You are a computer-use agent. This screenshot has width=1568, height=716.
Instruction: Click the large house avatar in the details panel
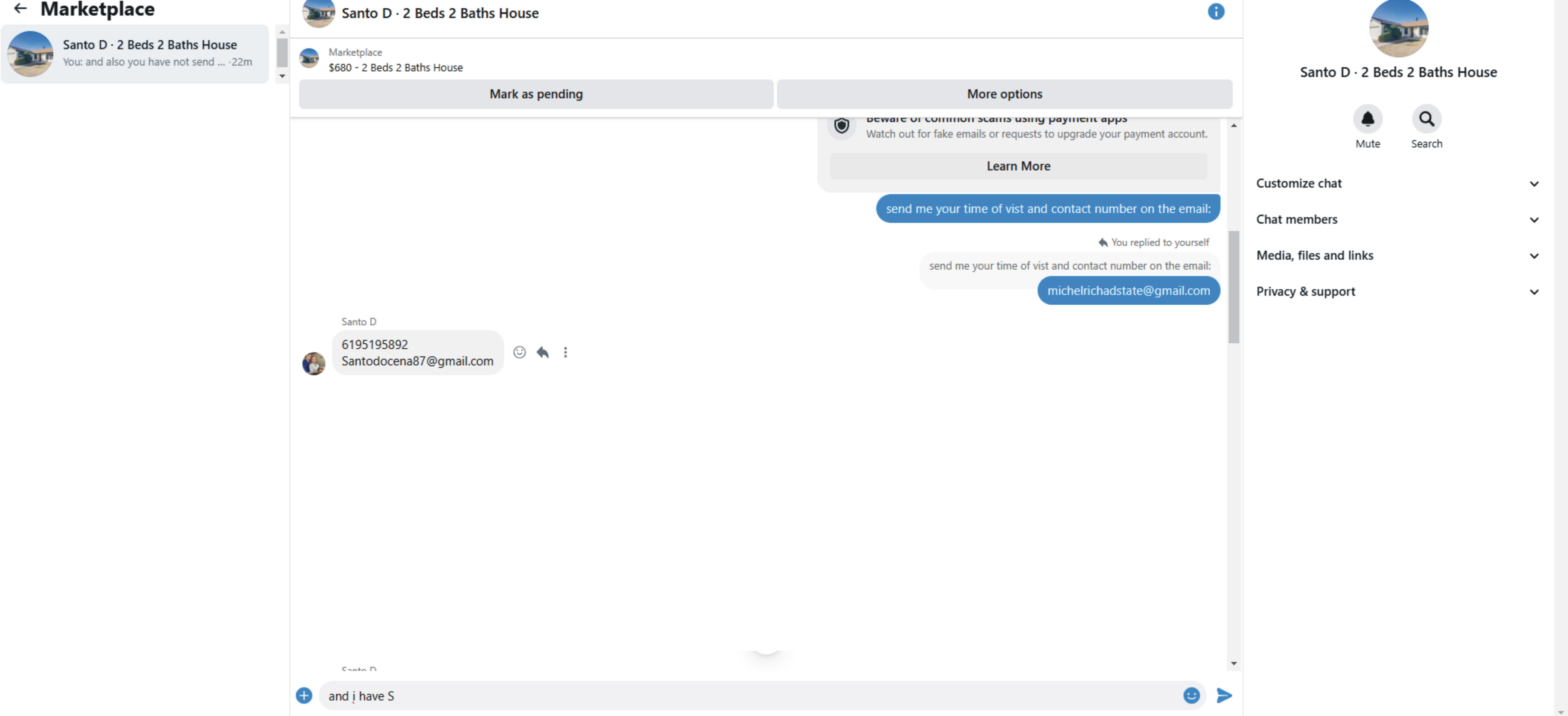(x=1398, y=28)
